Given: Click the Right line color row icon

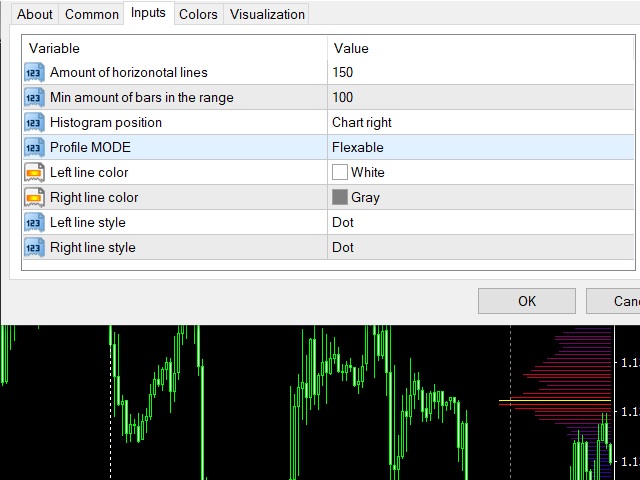Looking at the screenshot, I should 34,198.
